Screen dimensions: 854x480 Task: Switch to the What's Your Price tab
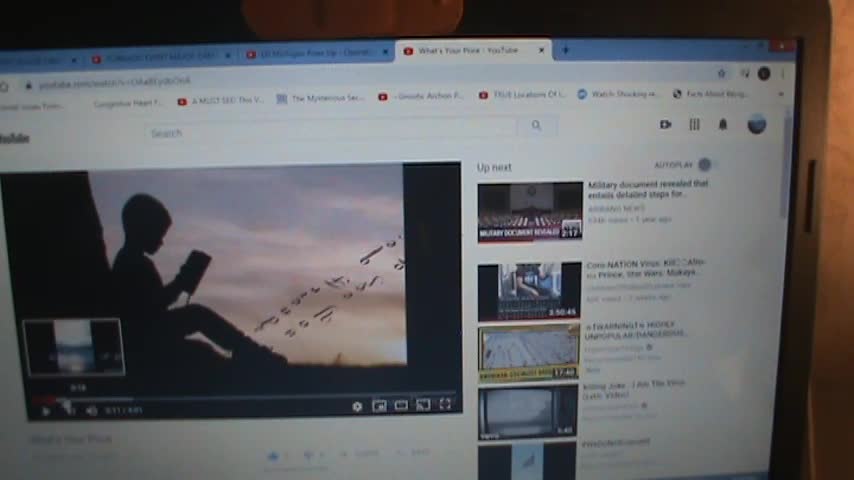473,50
